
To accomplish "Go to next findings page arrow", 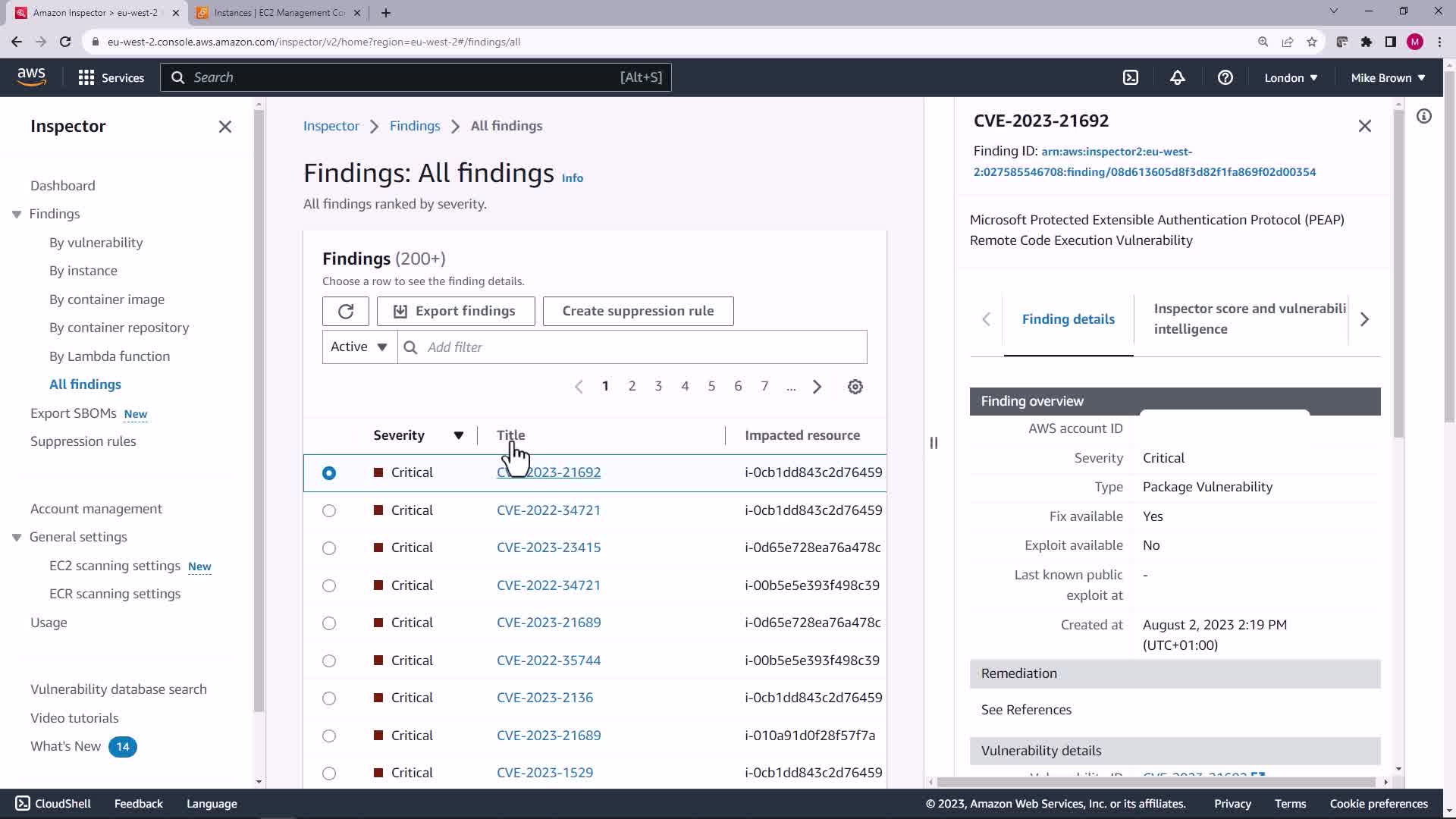I will (x=817, y=387).
